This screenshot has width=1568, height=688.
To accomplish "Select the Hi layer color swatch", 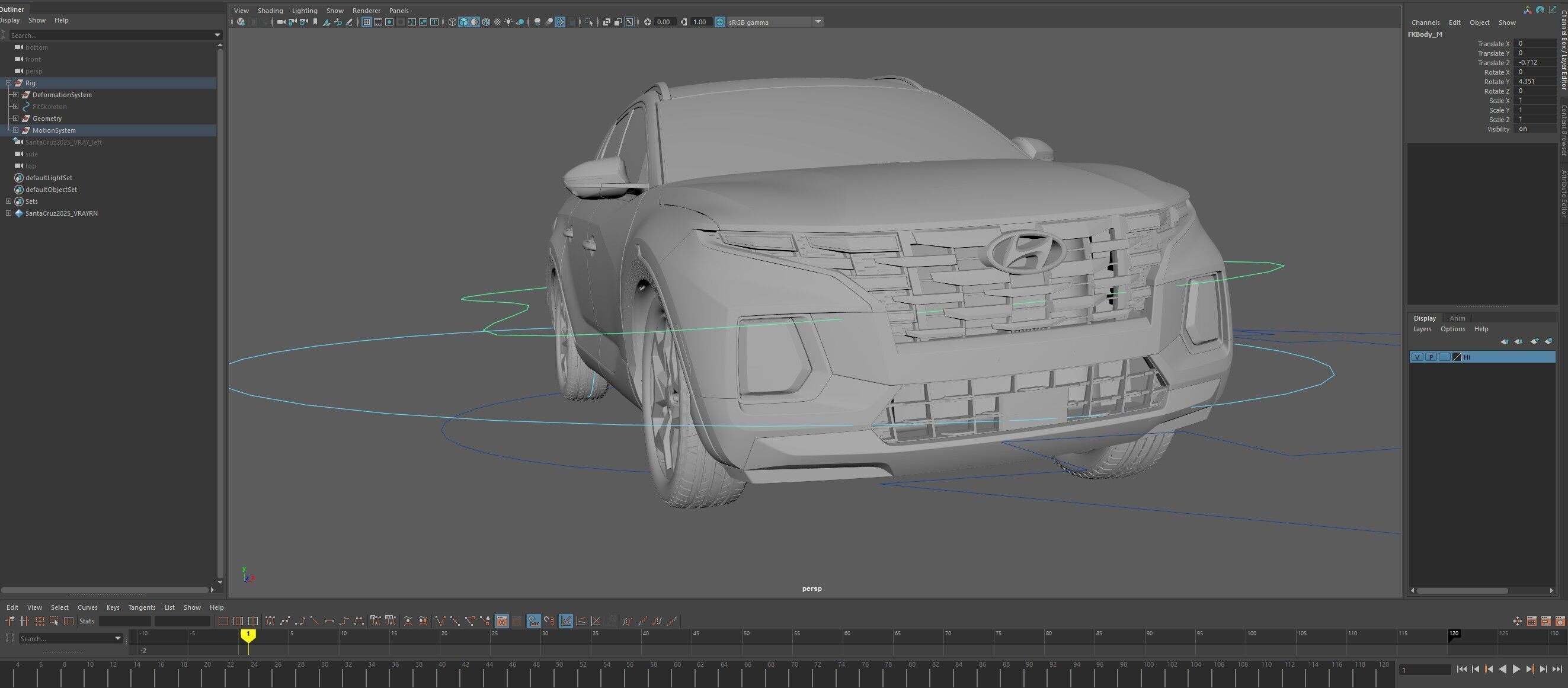I will [1457, 357].
